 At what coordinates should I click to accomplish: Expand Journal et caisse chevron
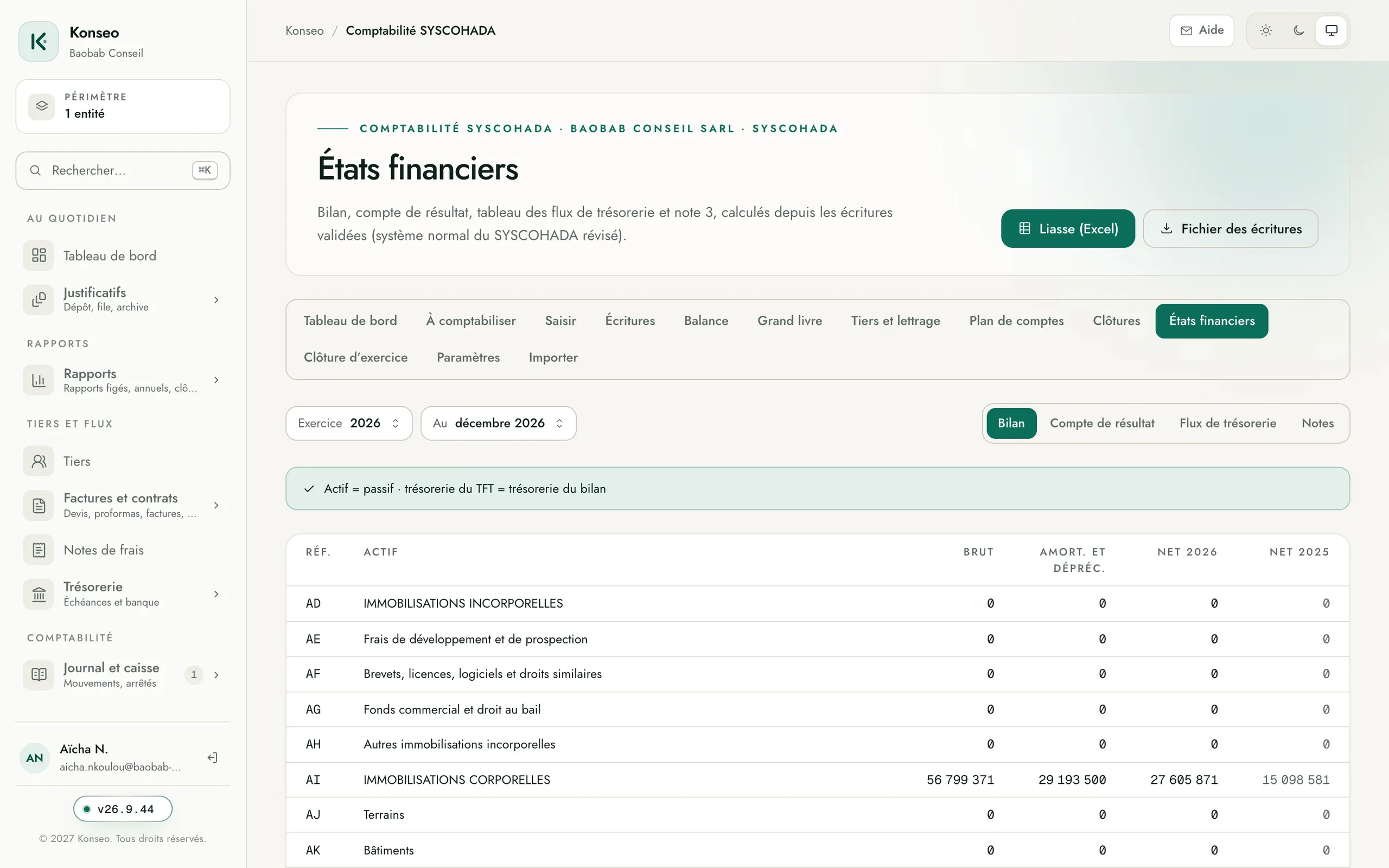(x=216, y=674)
